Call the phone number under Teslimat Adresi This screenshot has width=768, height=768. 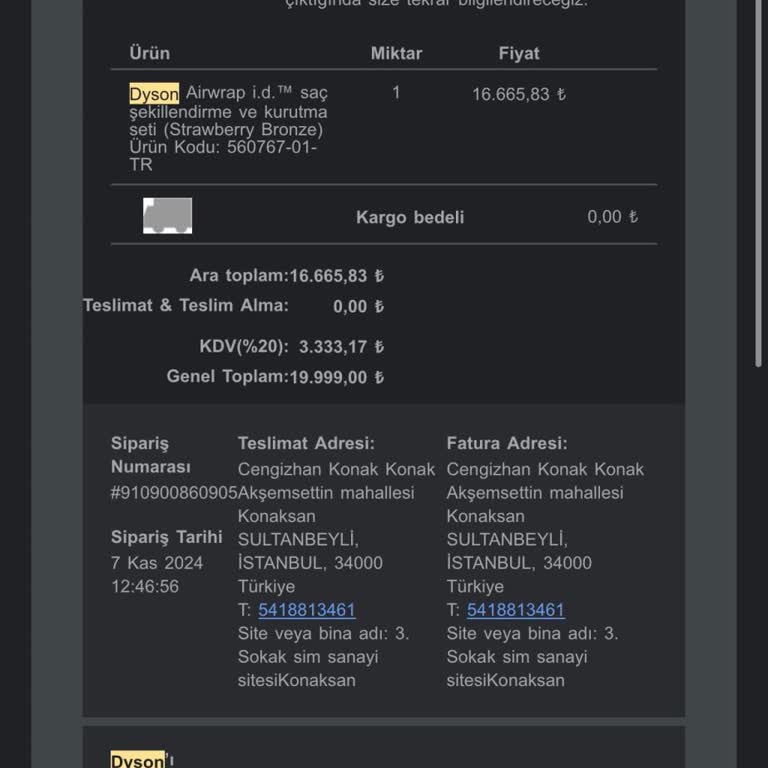point(306,610)
